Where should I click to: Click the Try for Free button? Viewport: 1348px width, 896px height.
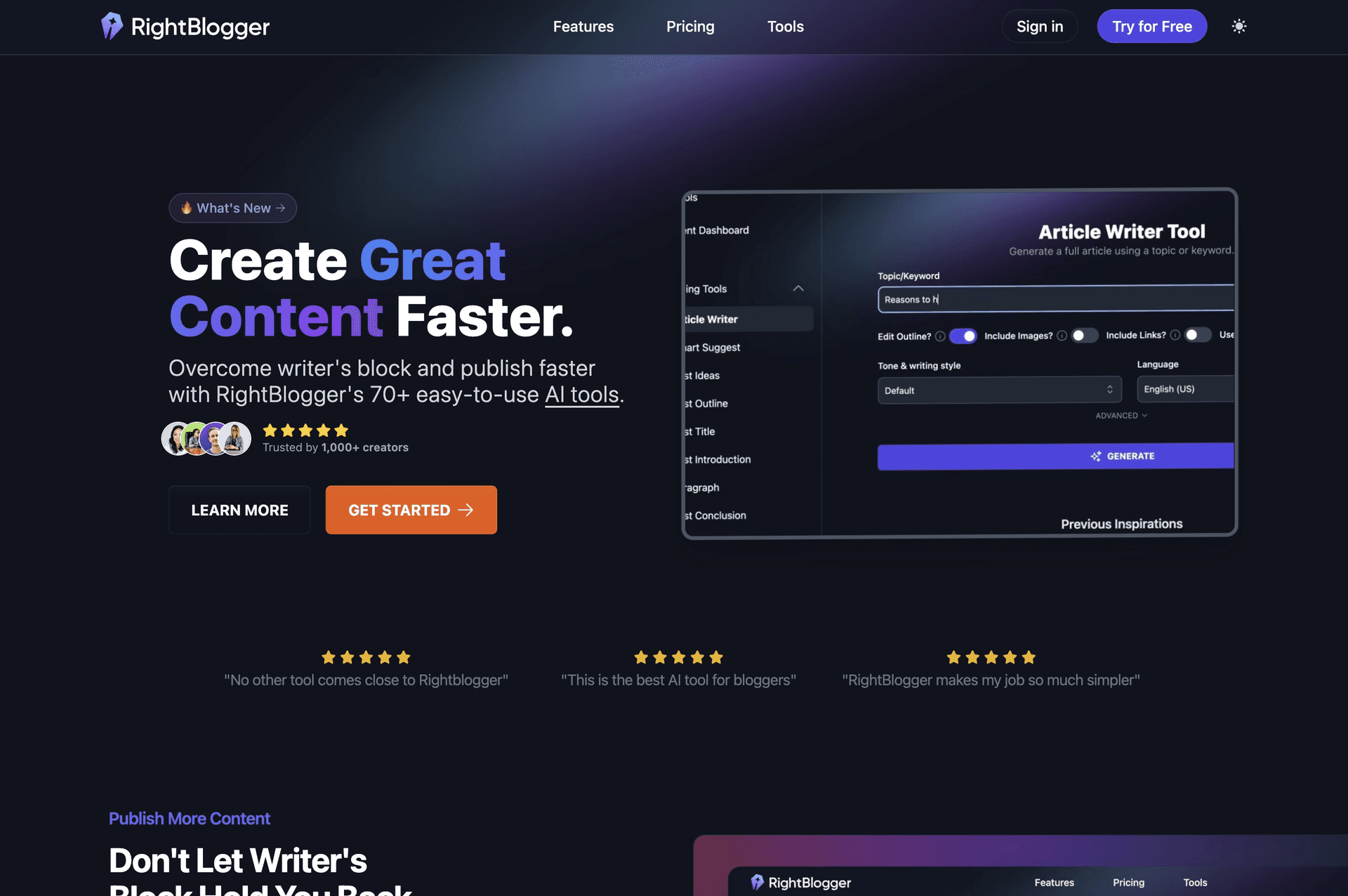point(1152,26)
